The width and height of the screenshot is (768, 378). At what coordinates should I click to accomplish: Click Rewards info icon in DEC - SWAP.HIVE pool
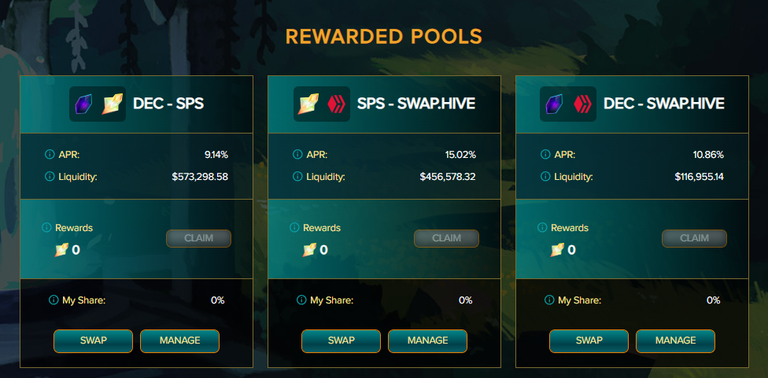[x=542, y=228]
